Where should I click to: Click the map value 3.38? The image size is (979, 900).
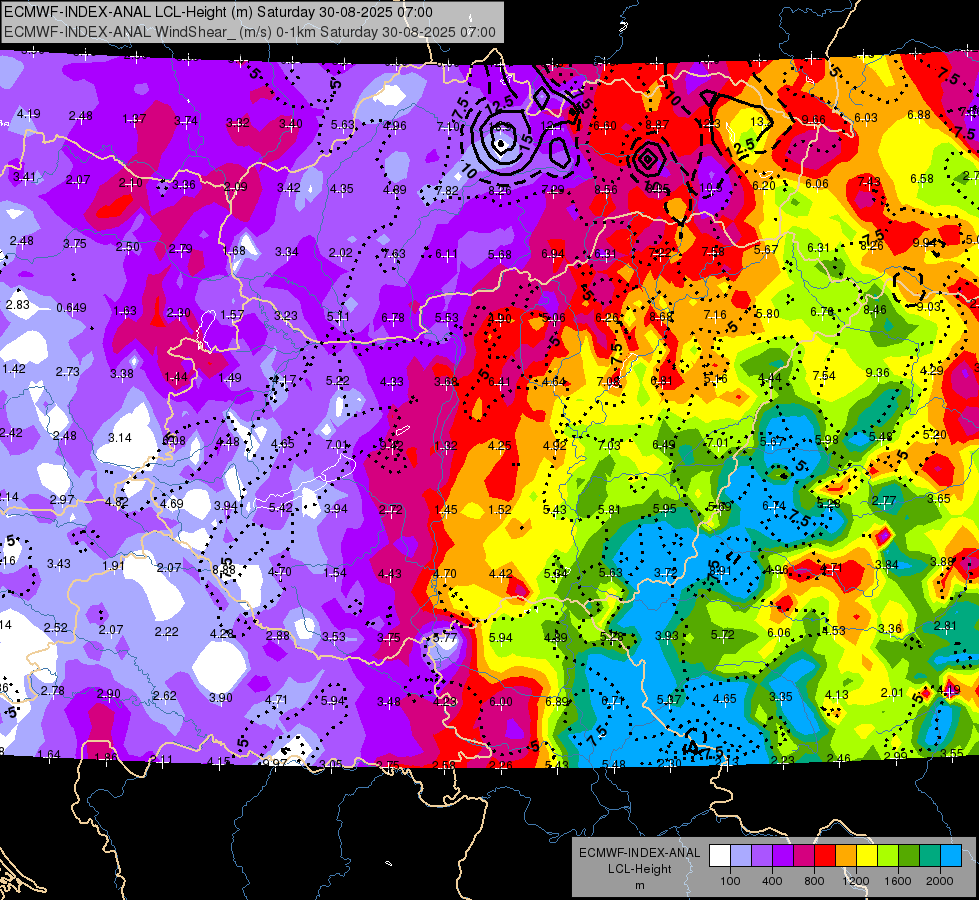(122, 373)
